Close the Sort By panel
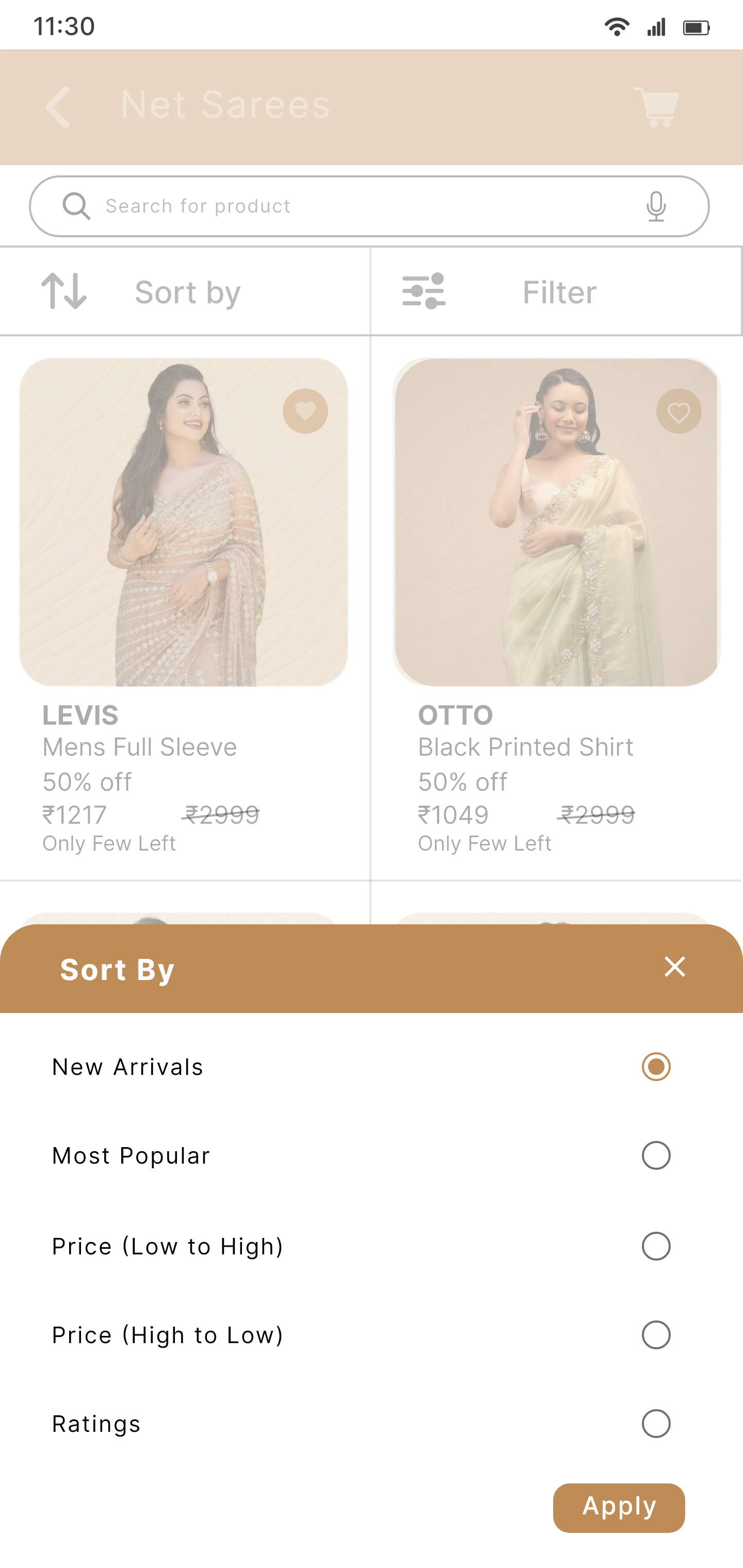 (674, 967)
